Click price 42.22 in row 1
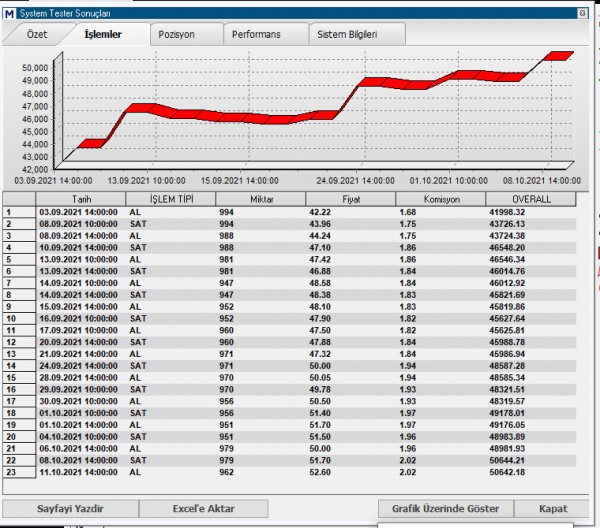The width and height of the screenshot is (600, 528). coord(320,212)
